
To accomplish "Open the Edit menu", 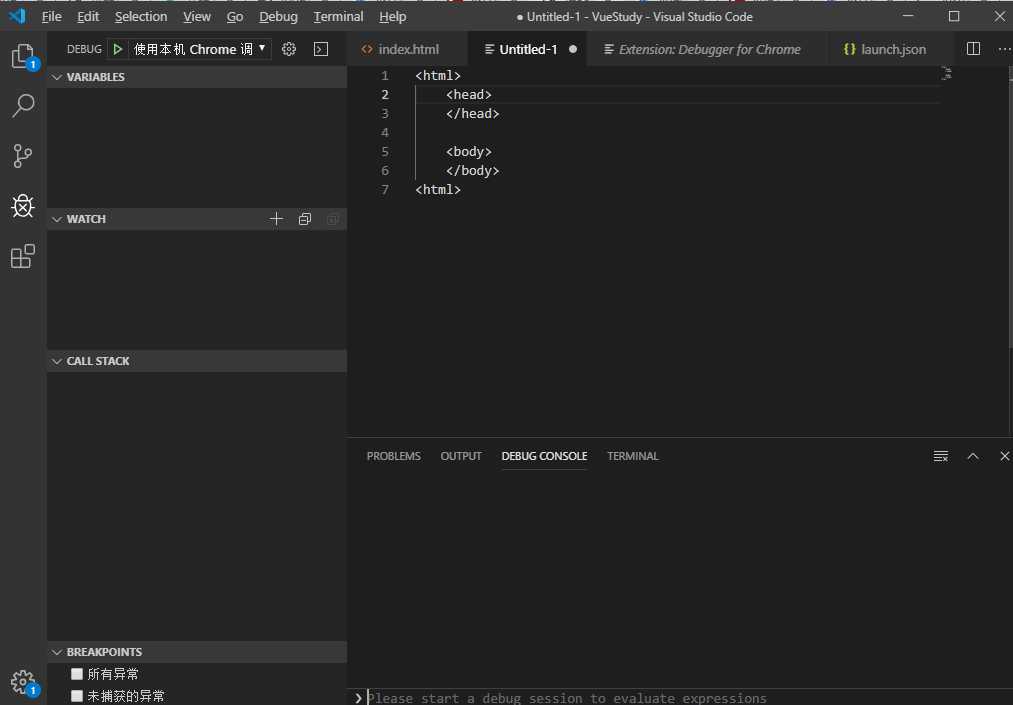I will (88, 17).
